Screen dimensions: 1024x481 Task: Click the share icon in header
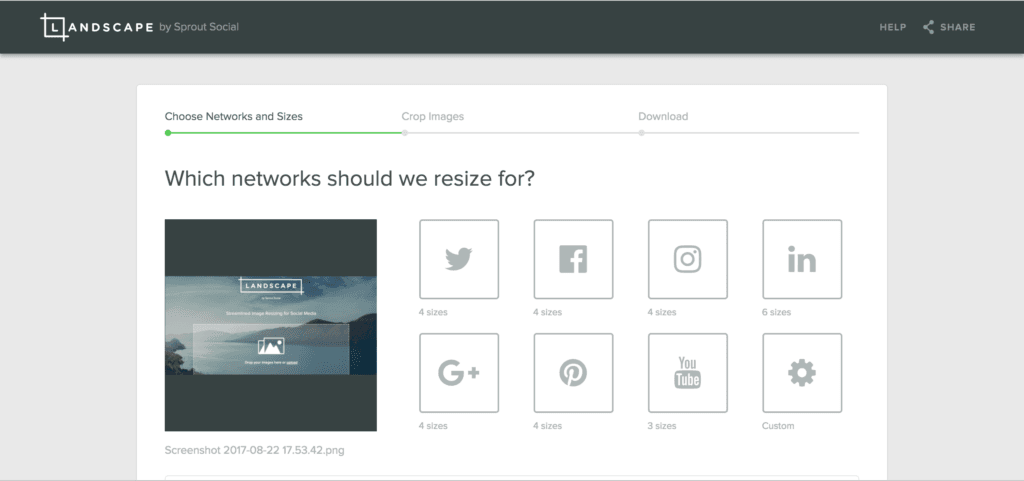pos(928,27)
